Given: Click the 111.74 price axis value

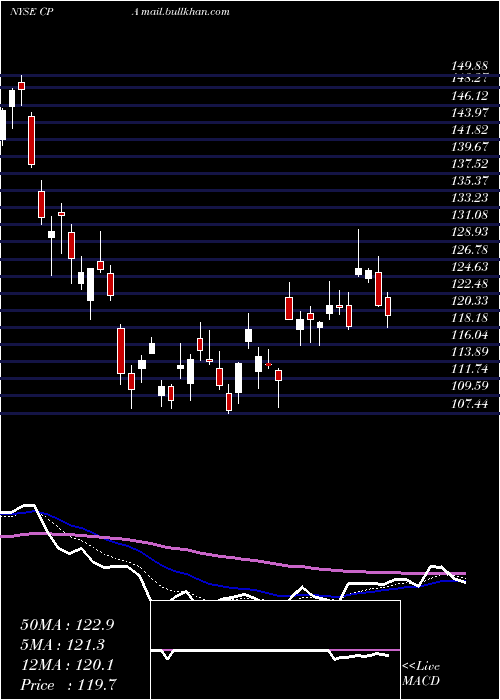Looking at the screenshot, I should coord(470,369).
